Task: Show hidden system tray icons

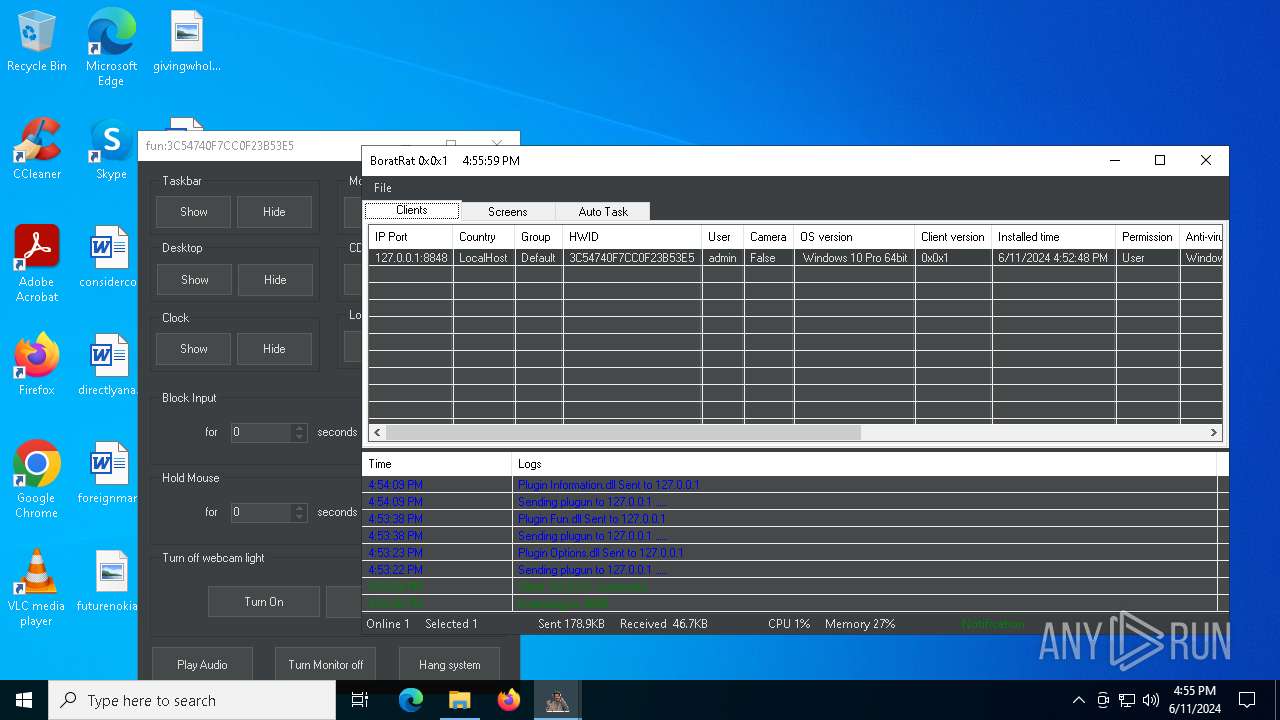Action: [1078, 700]
